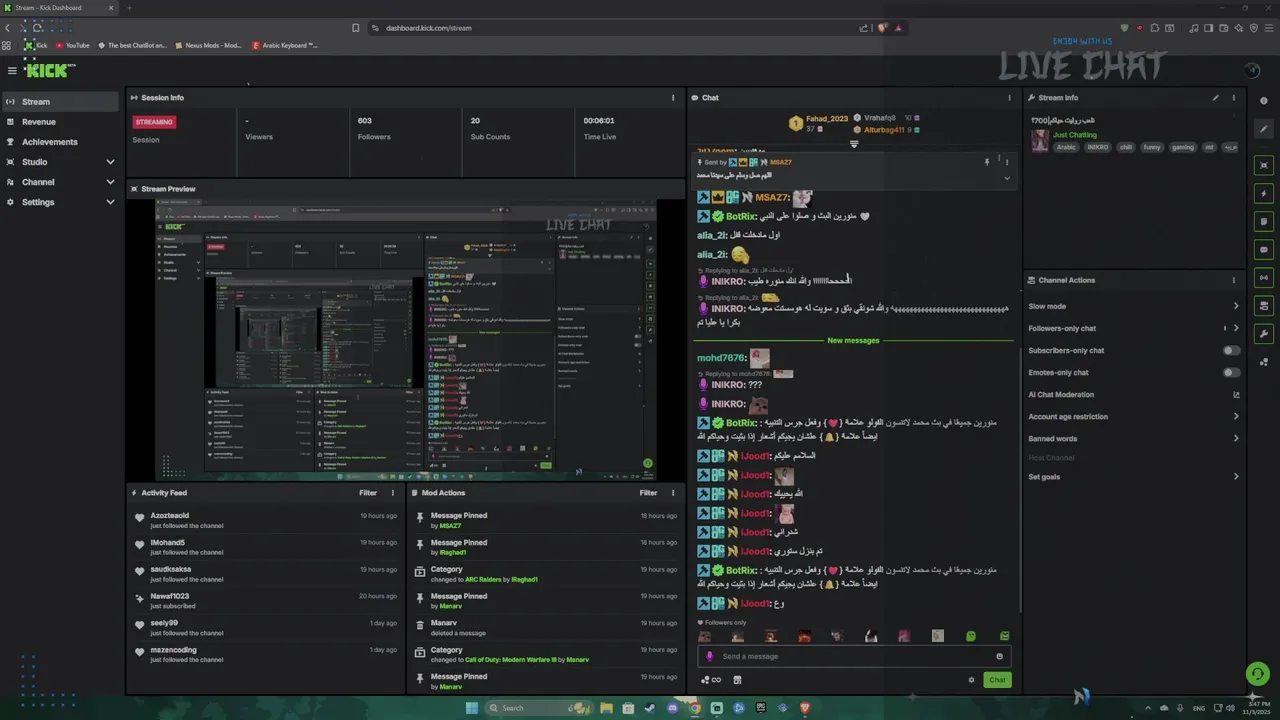Bookmark this page in address bar

[x=355, y=28]
